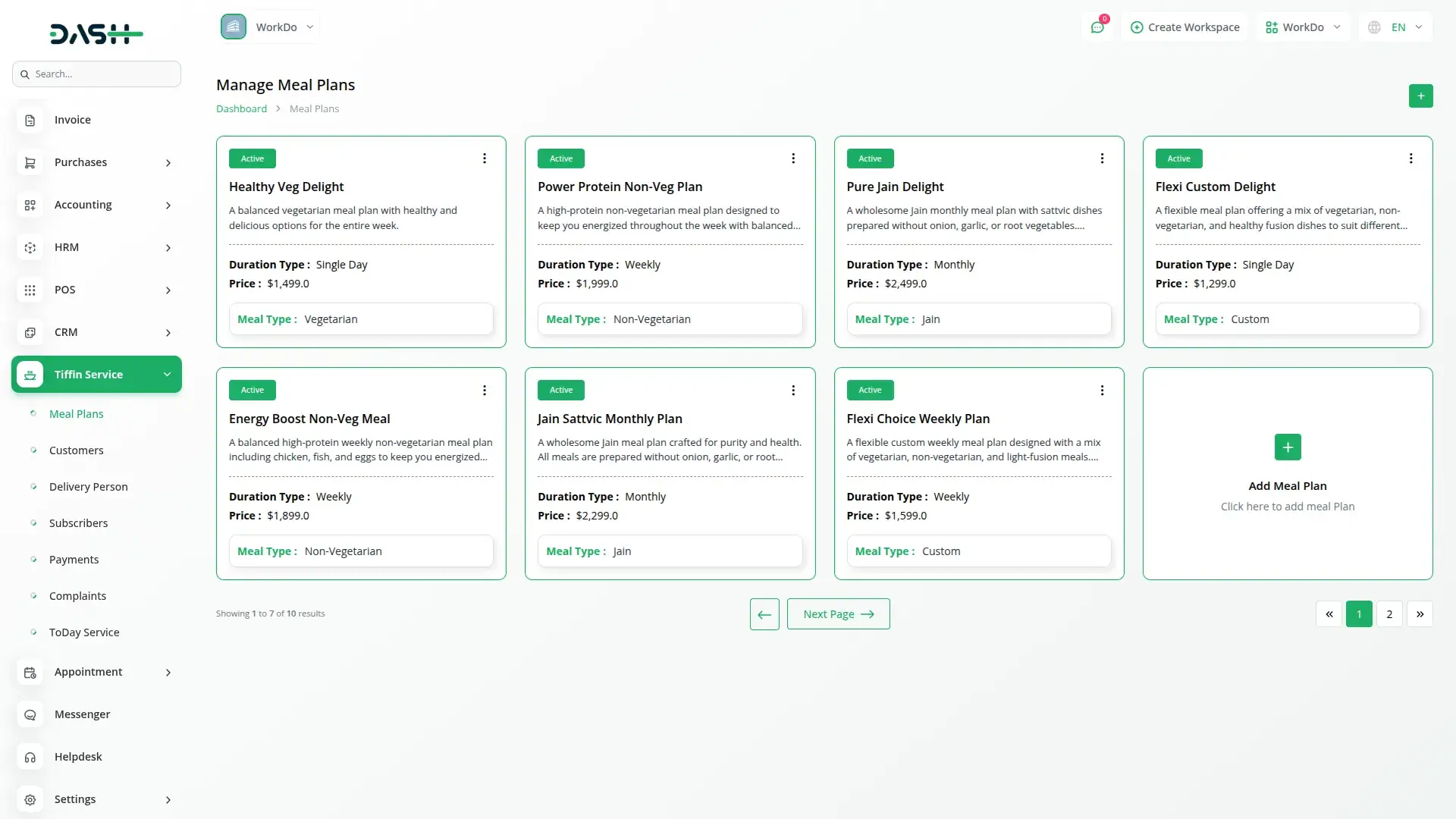Screen dimensions: 1456x819
Task: Open the Subscribers submenu item
Action: [x=78, y=523]
